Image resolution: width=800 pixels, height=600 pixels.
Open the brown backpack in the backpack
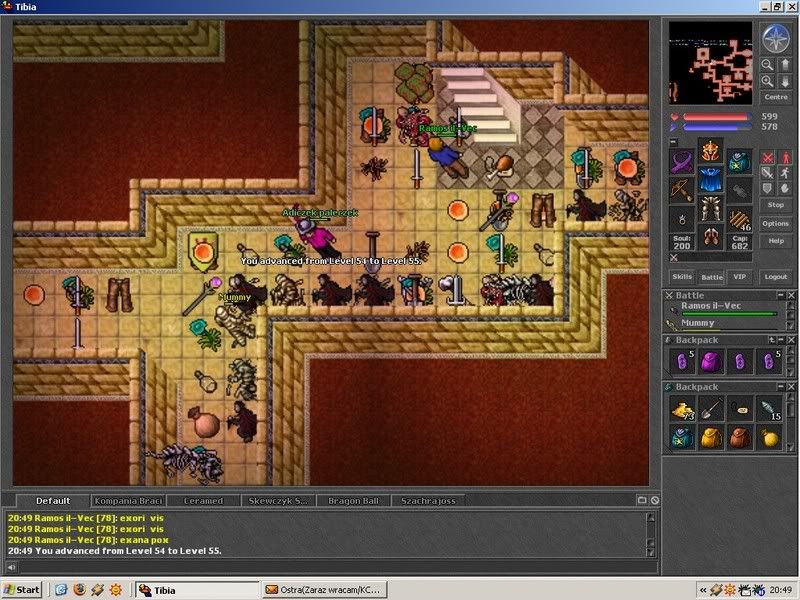click(x=740, y=437)
